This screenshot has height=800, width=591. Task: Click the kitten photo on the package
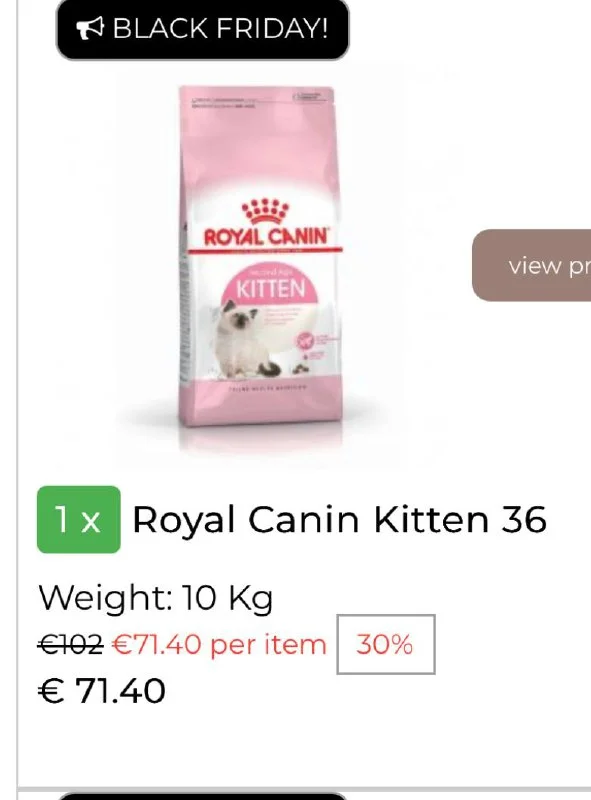[x=246, y=339]
